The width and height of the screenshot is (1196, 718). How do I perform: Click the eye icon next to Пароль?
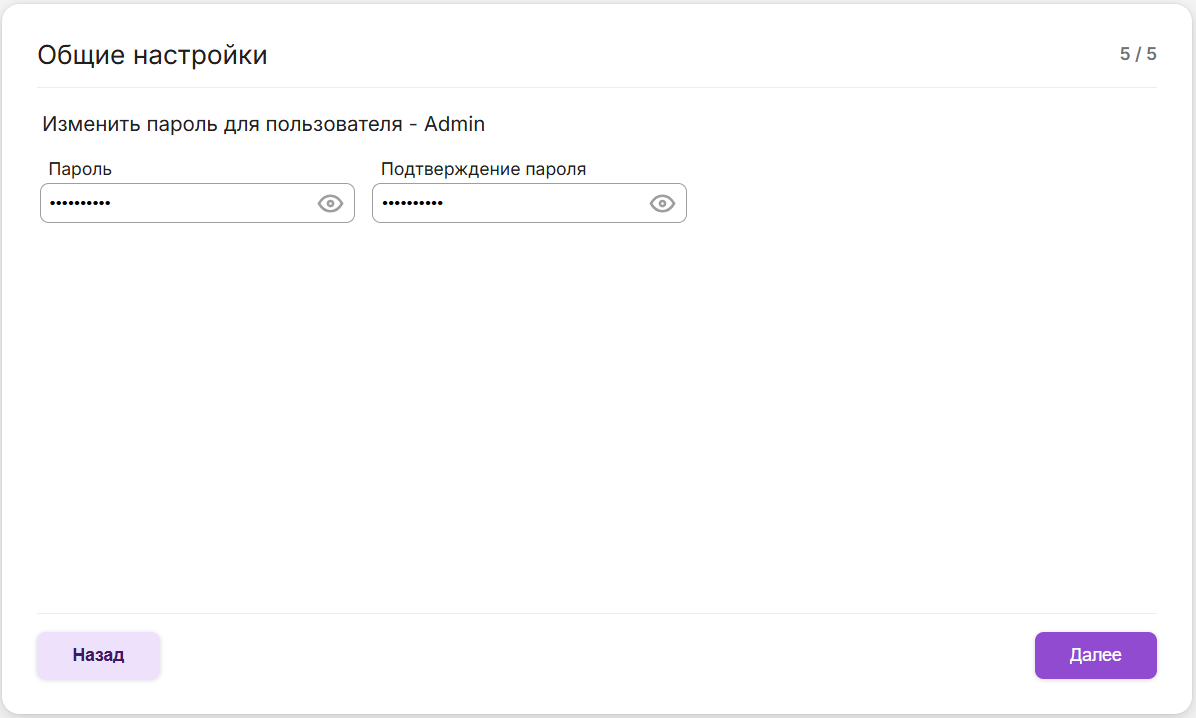(x=330, y=204)
